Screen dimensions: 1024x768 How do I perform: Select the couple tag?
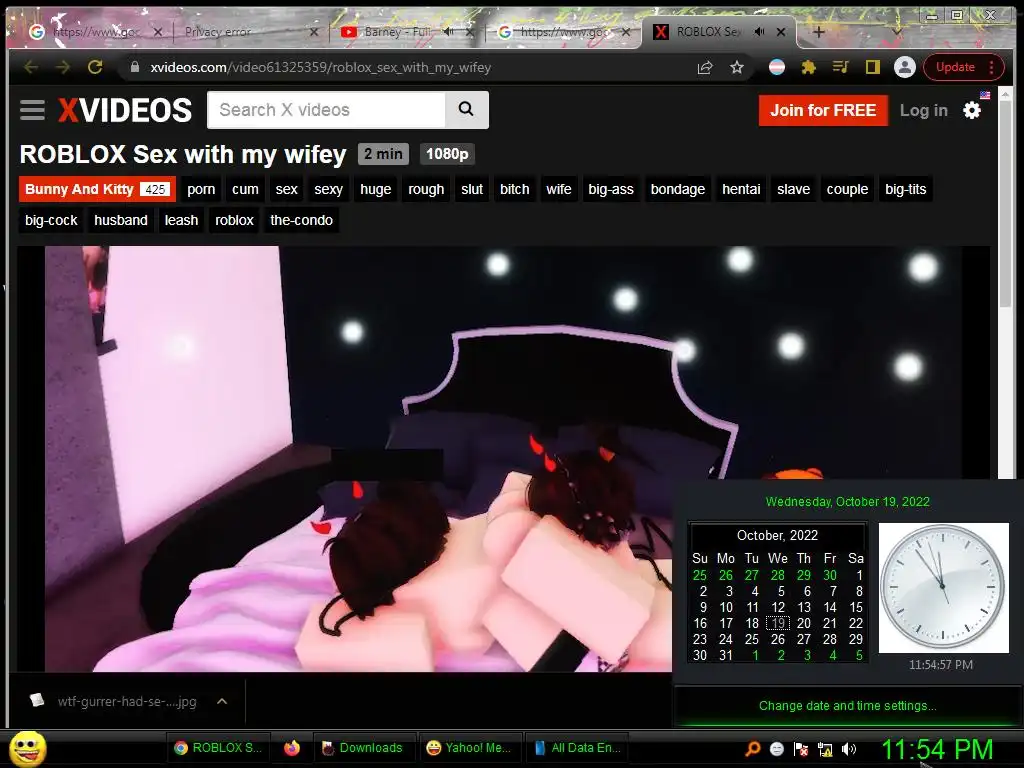point(847,189)
